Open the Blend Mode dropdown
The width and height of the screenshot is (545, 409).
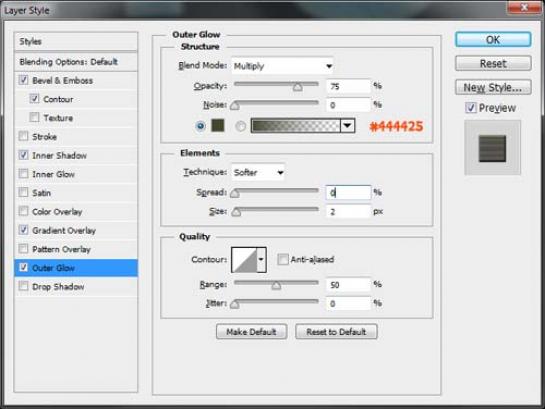pos(282,66)
